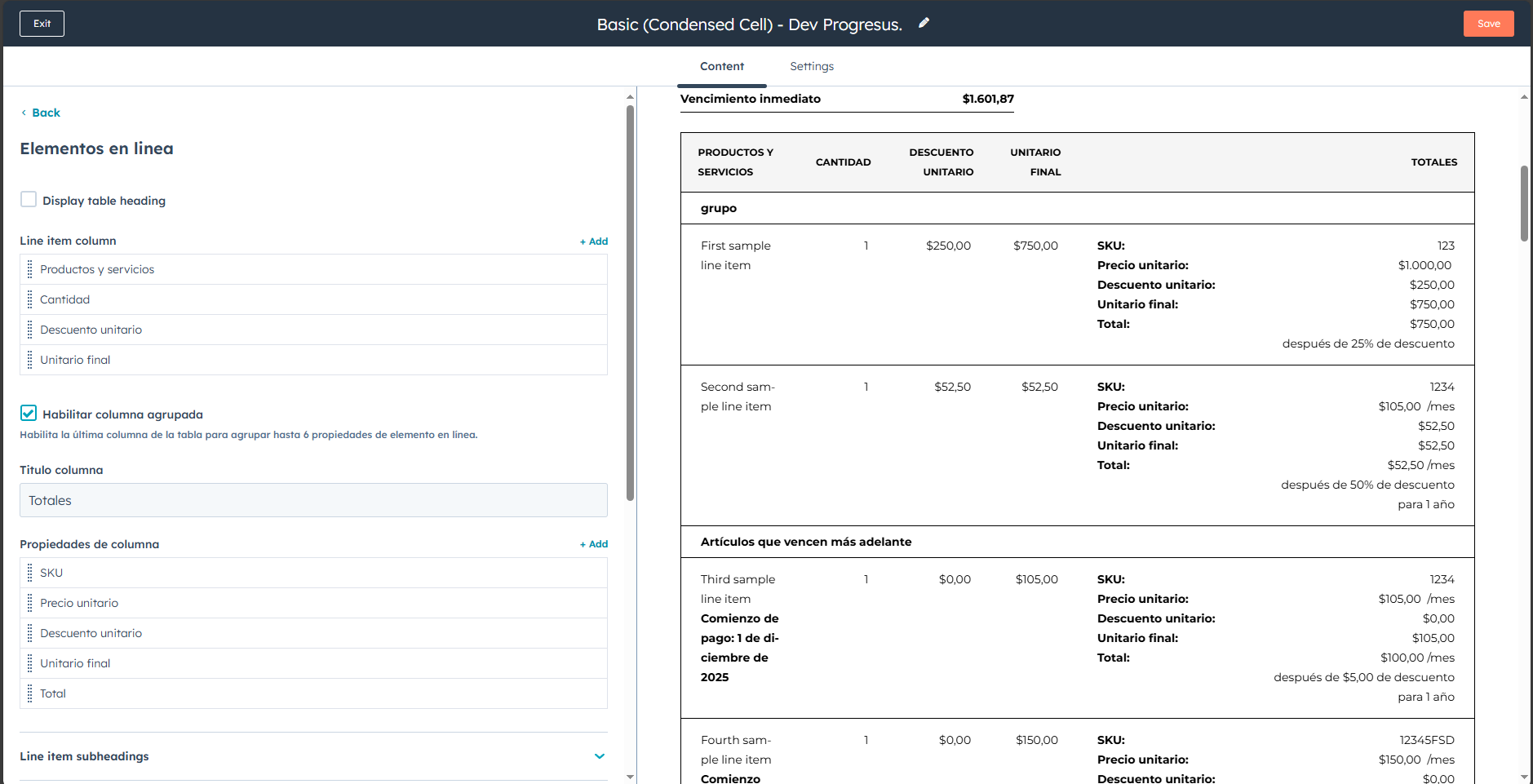Click the Titulo columna input field
The width and height of the screenshot is (1533, 784).
313,500
